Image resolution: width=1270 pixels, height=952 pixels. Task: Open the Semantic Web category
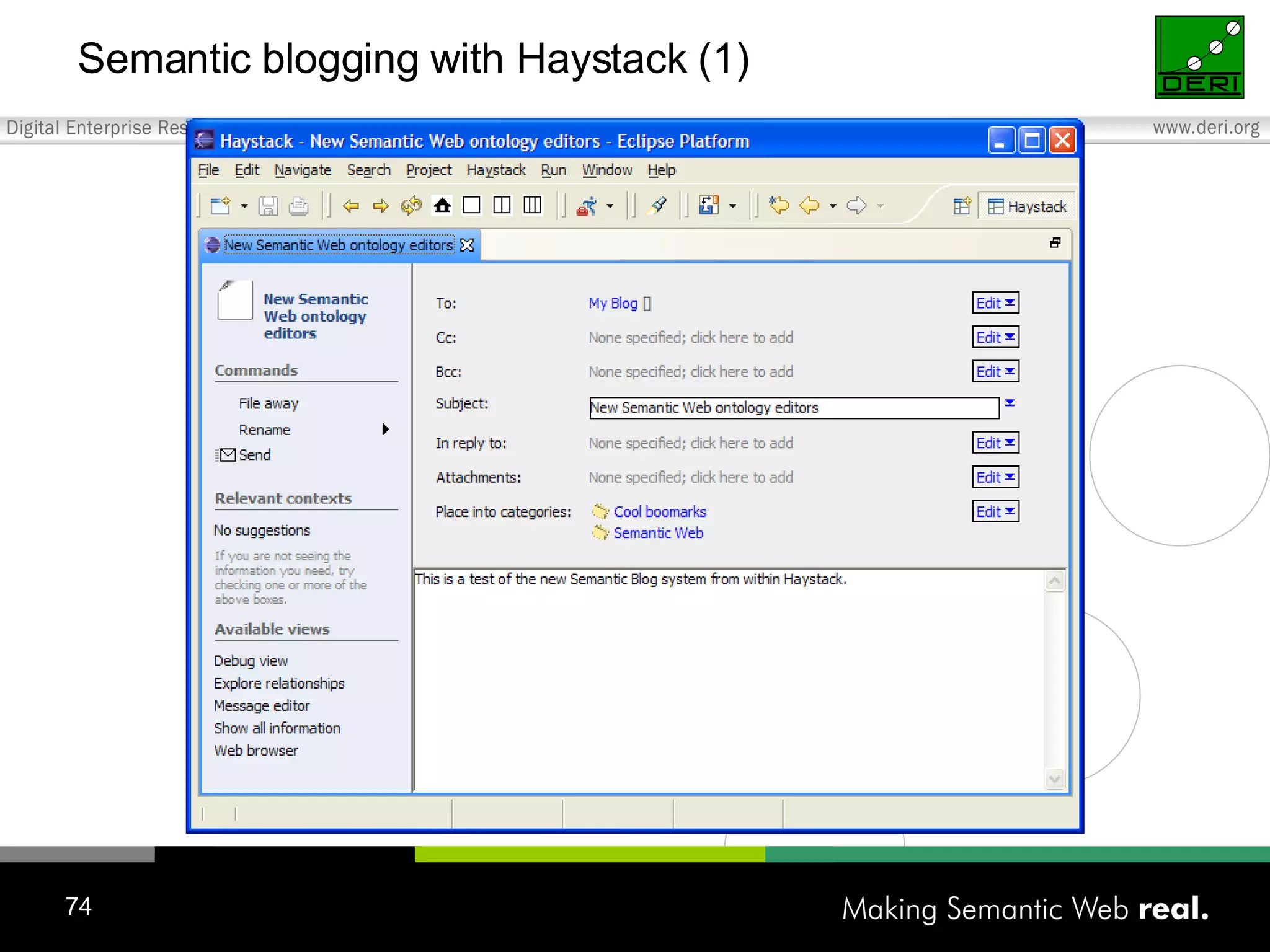click(x=658, y=533)
